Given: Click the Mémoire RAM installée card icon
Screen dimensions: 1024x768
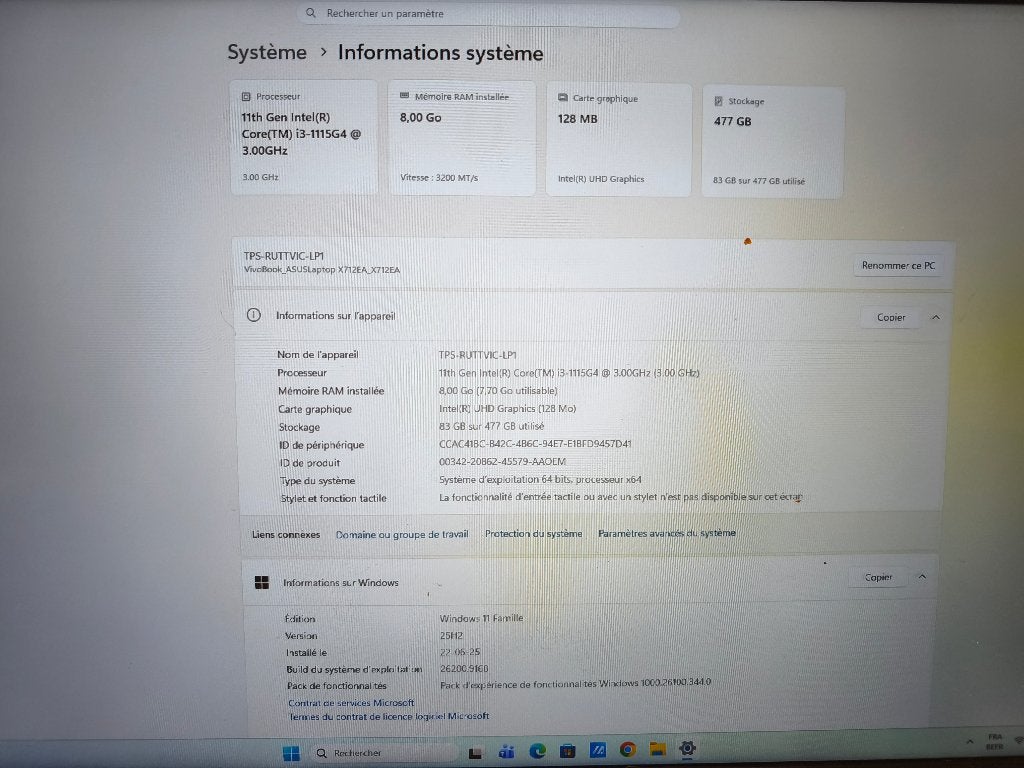Looking at the screenshot, I should 404,96.
